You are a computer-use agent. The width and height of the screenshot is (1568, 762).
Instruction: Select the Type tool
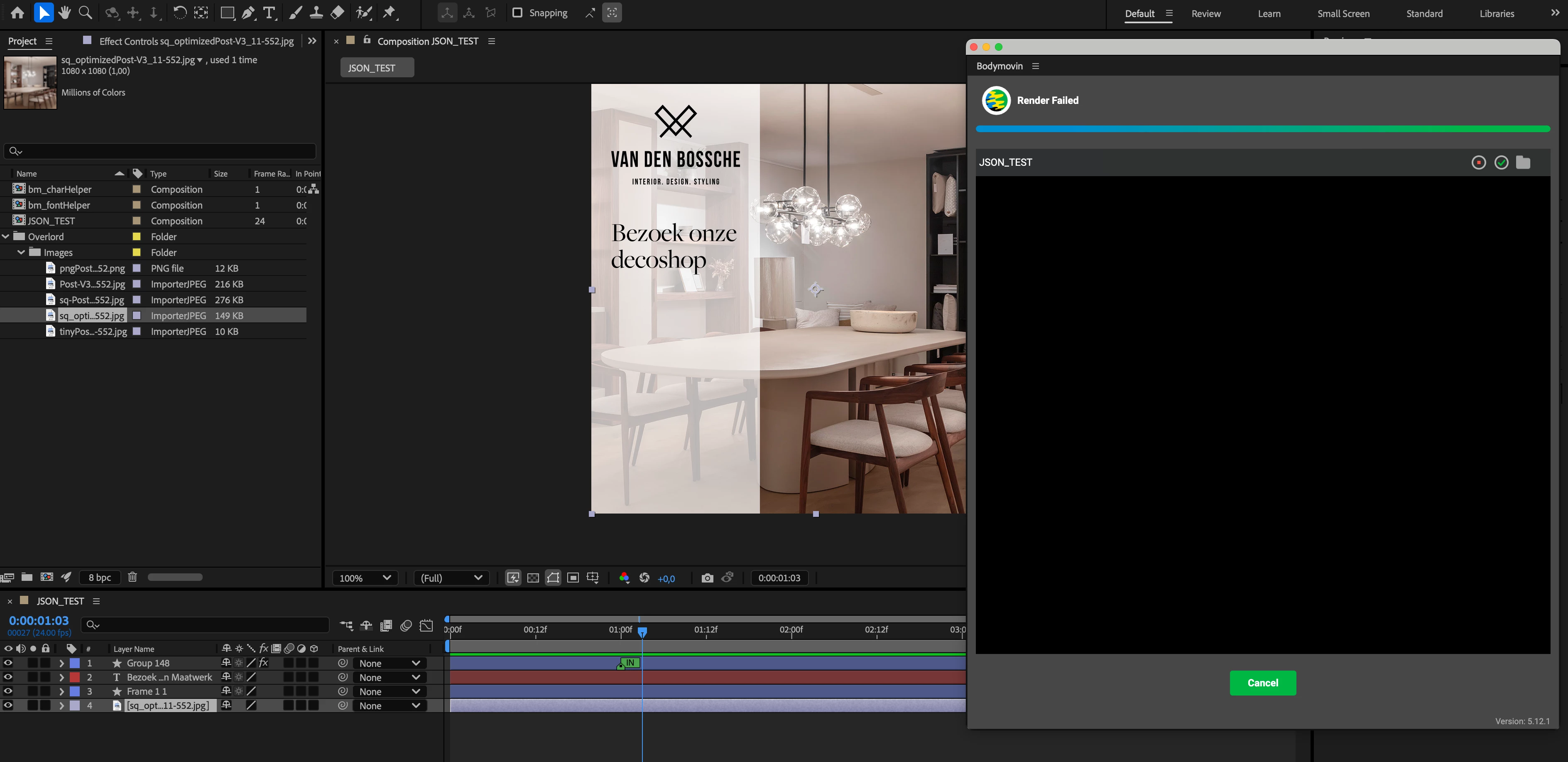(269, 13)
